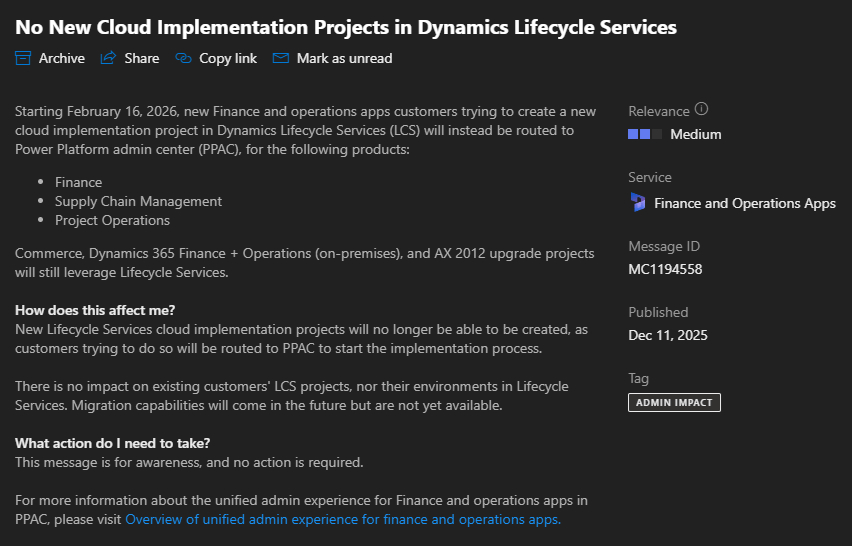
Task: Click the 'What action do I need to take?' heading
Action: click(x=112, y=443)
